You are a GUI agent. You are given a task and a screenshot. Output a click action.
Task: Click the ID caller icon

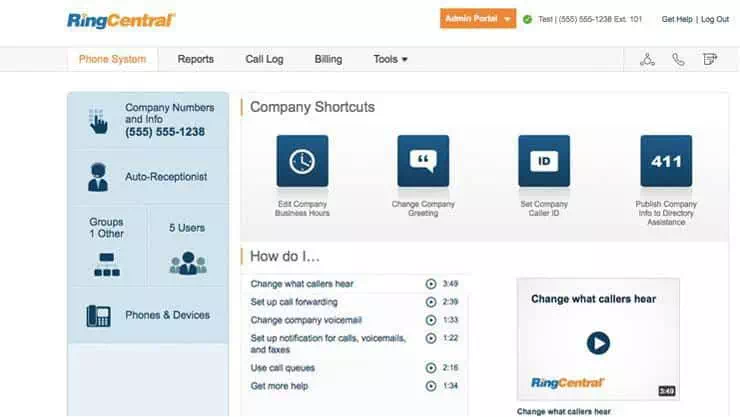(544, 161)
